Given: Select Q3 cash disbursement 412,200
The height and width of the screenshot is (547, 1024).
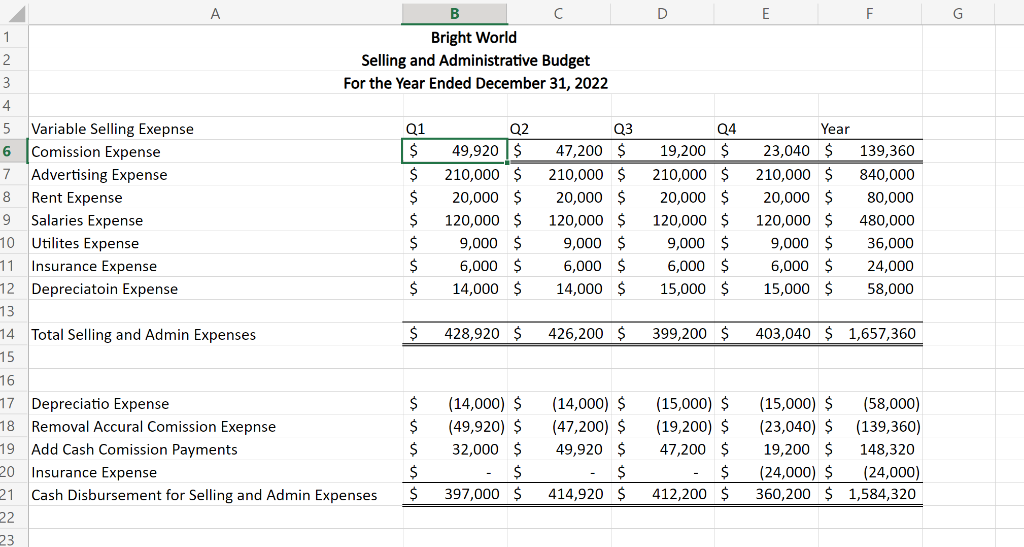Looking at the screenshot, I should pos(662,495).
